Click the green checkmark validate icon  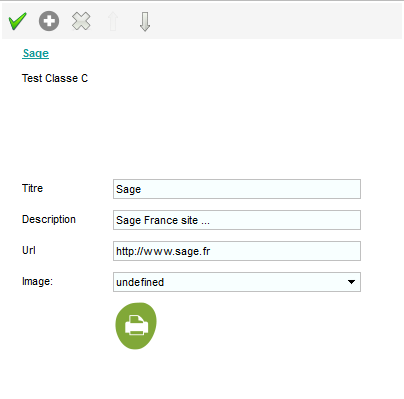pyautogui.click(x=18, y=21)
